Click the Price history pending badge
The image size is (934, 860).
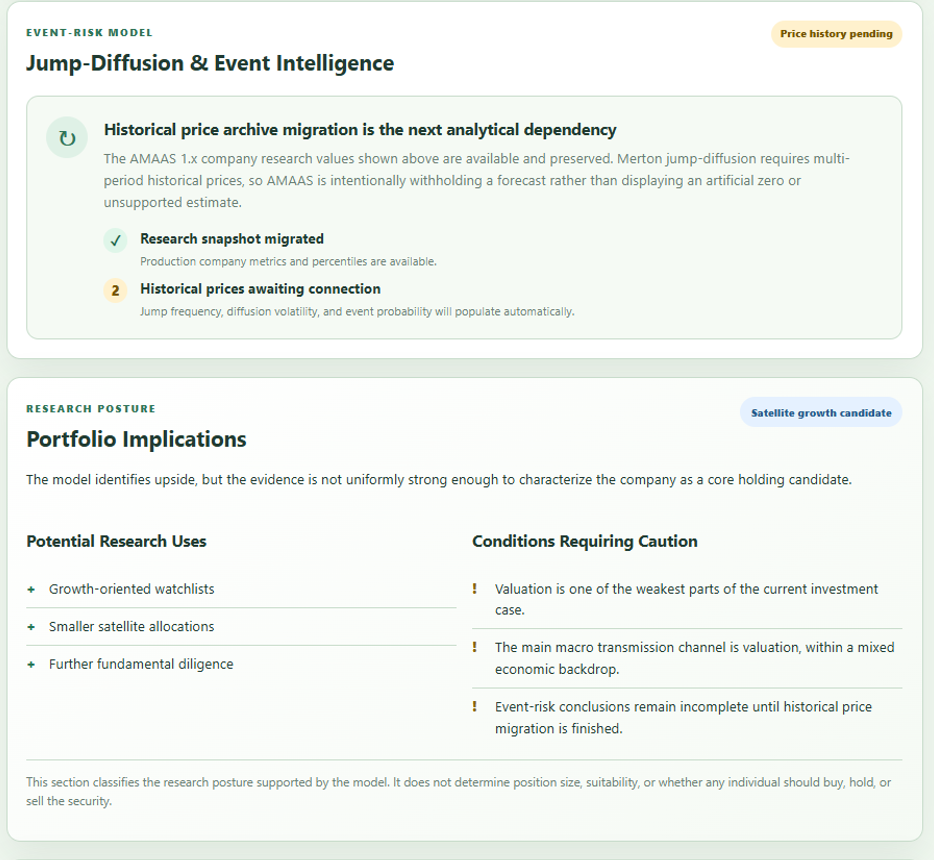pos(836,34)
